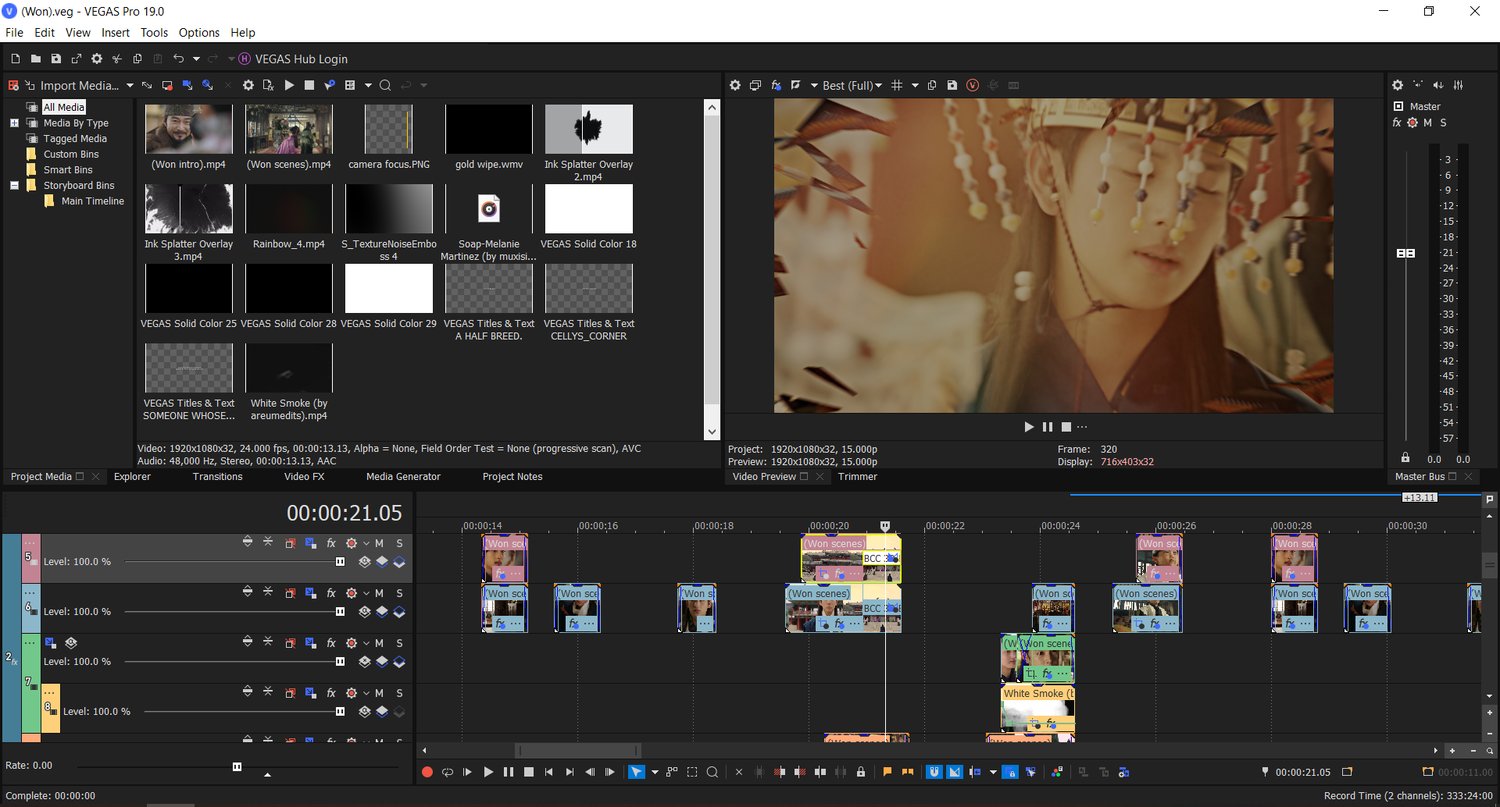Save snapshot to file in preview toolbar

952,86
